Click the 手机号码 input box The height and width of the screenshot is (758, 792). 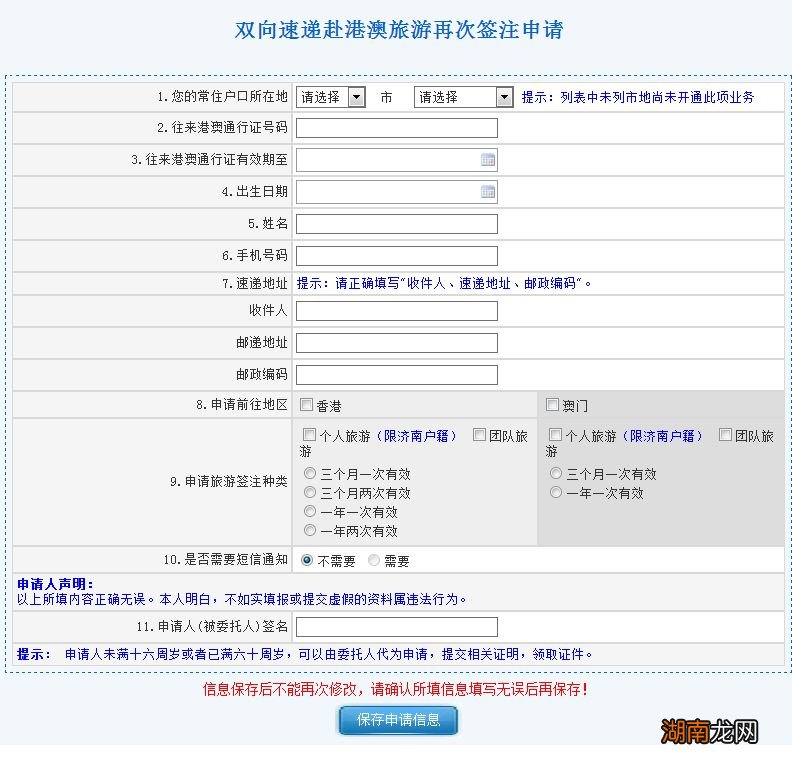point(396,256)
